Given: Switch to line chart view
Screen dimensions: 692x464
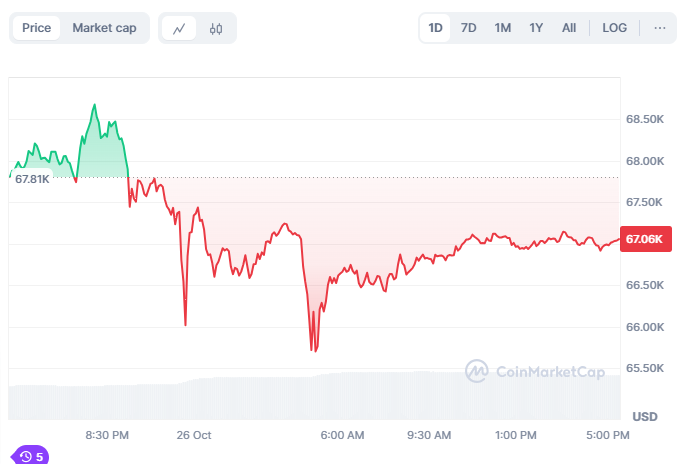Looking at the screenshot, I should [179, 28].
